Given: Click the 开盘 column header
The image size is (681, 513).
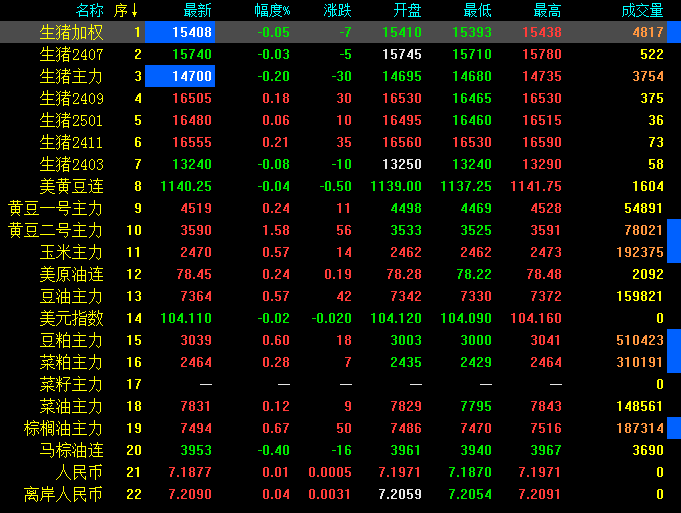Looking at the screenshot, I should [x=407, y=10].
